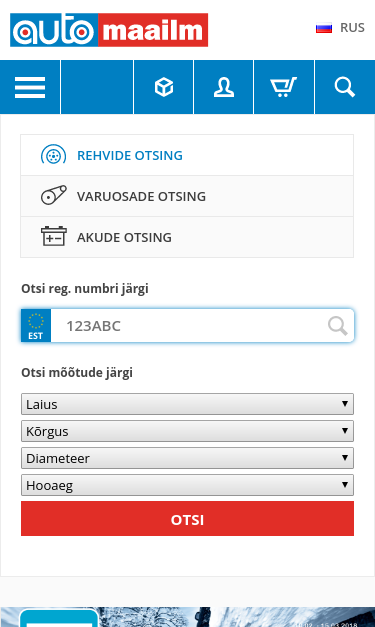Click the red OTSI search button

[x=188, y=519]
